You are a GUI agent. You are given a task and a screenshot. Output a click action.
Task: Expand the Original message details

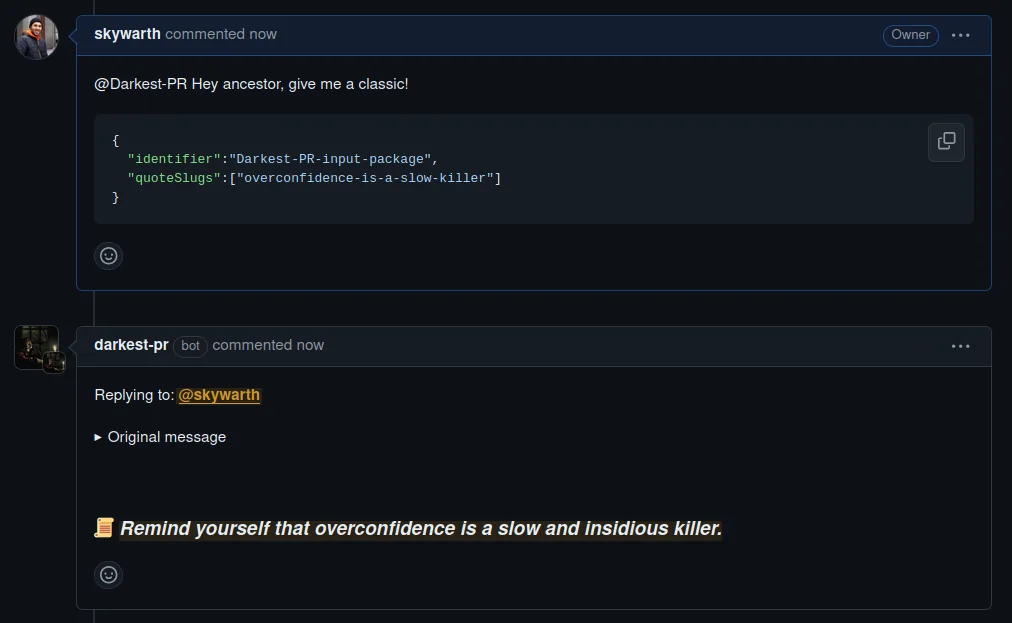click(160, 437)
